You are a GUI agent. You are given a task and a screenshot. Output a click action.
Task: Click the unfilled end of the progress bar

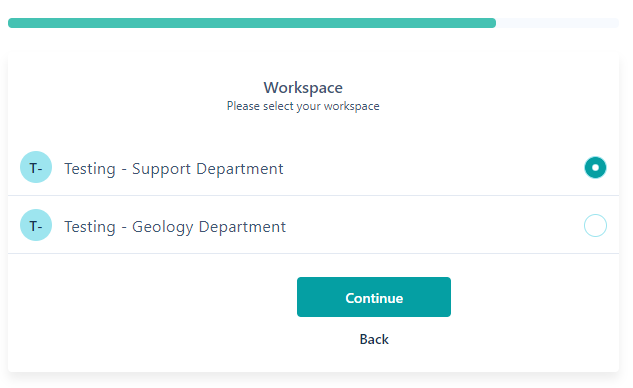(558, 23)
